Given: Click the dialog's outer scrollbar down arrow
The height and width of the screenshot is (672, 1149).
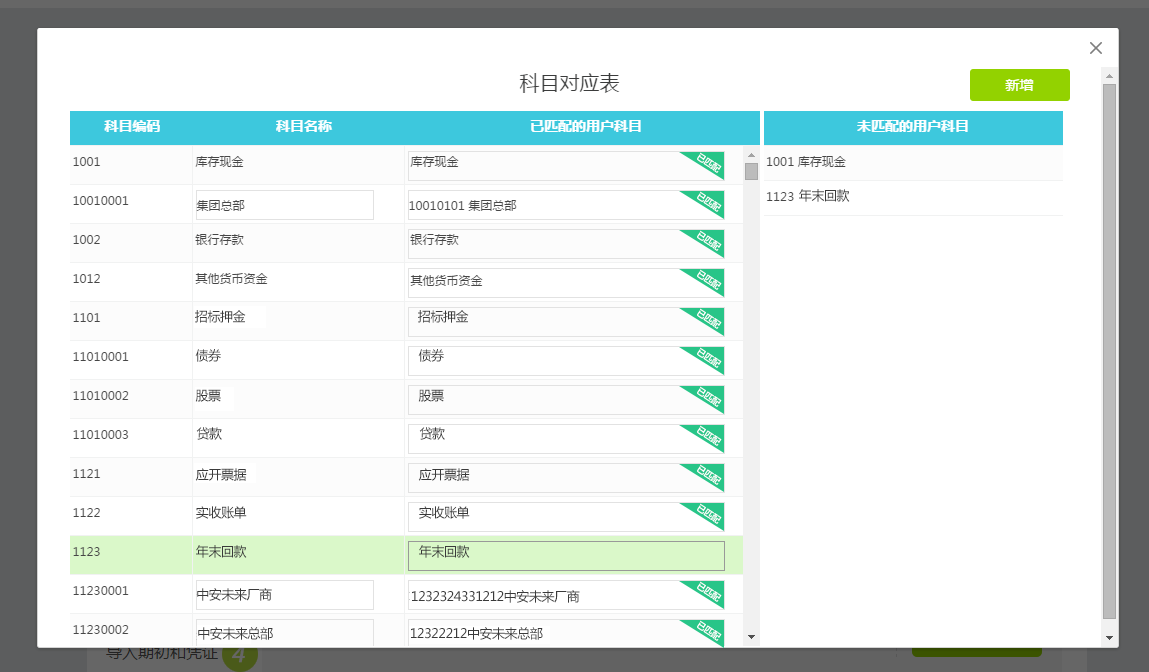Looking at the screenshot, I should tap(1109, 638).
